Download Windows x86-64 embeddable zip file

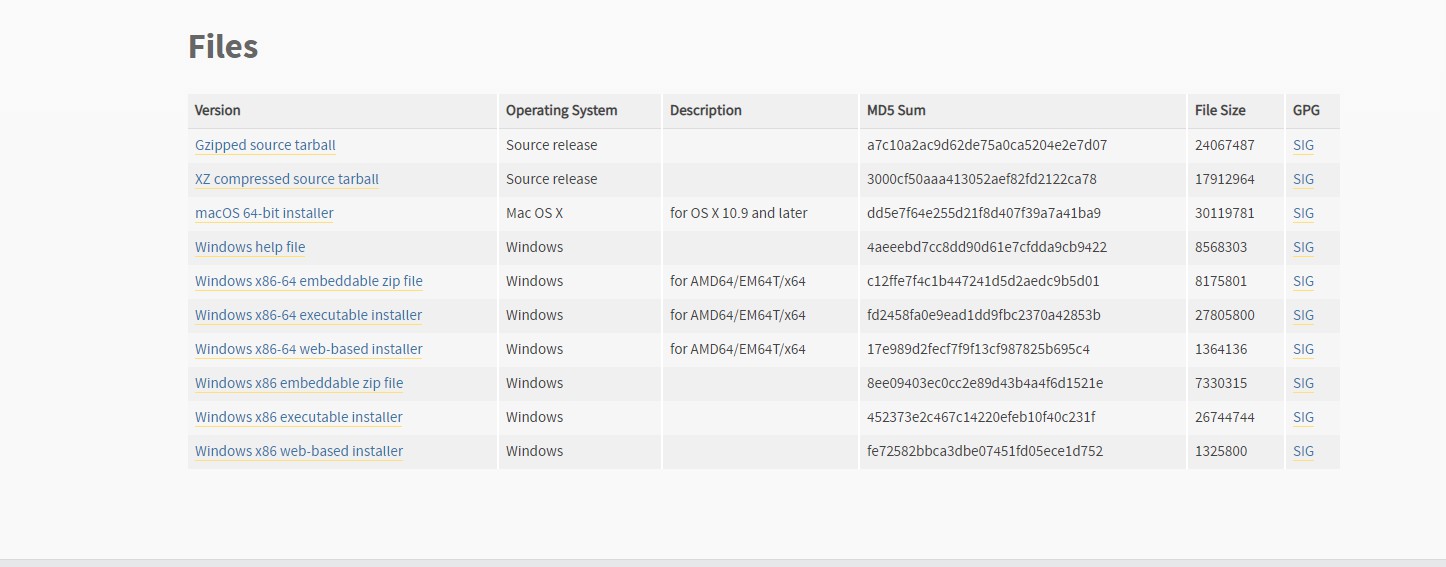[309, 281]
